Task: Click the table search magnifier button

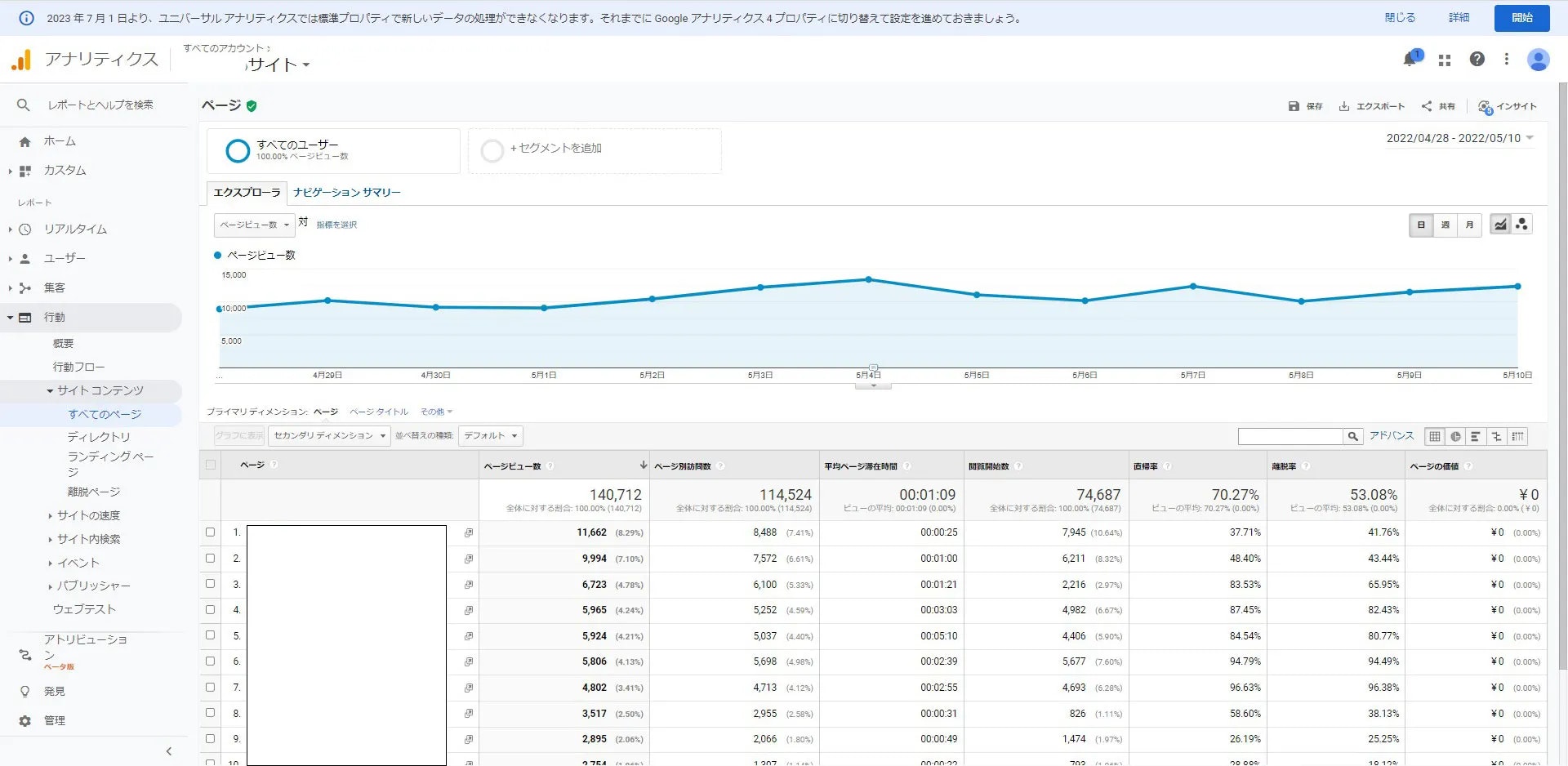Action: click(x=1353, y=437)
